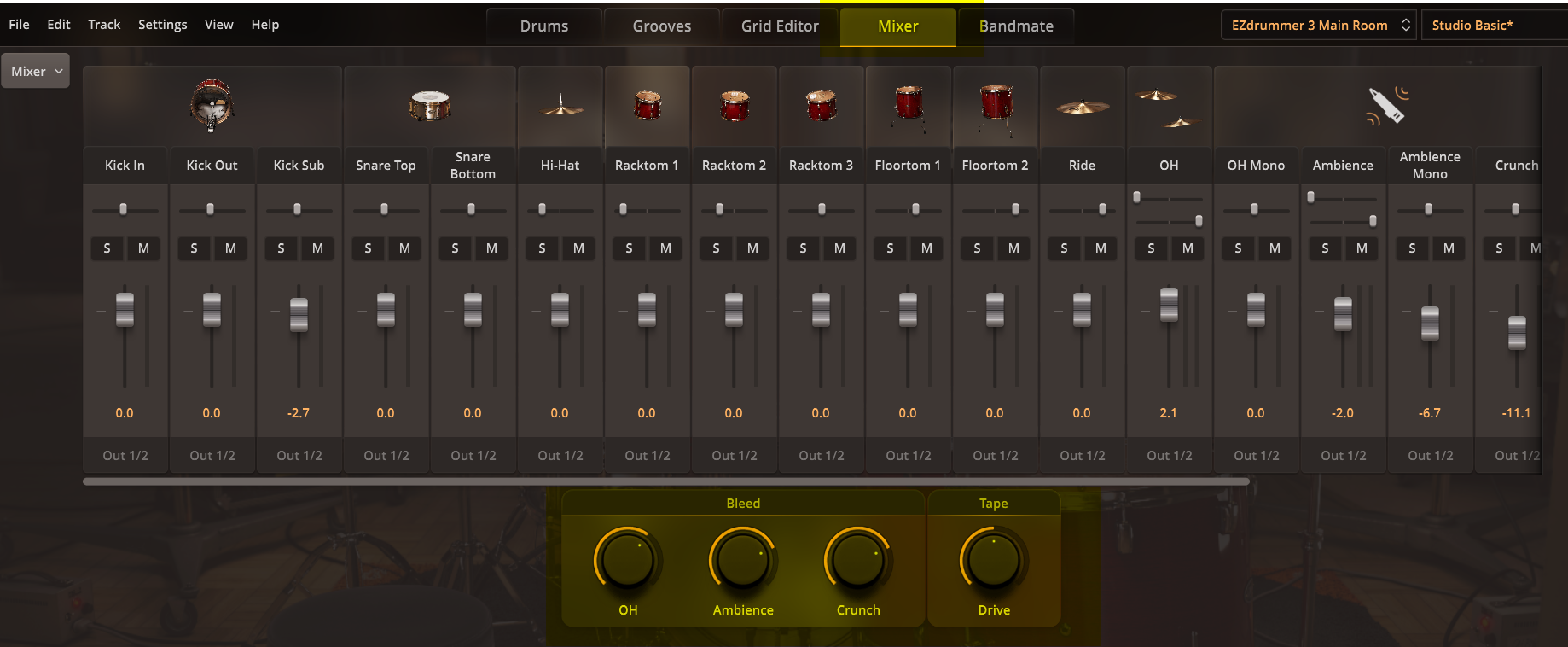Click the Bleed OH knob
Viewport: 1568px width, 647px height.
[x=627, y=559]
